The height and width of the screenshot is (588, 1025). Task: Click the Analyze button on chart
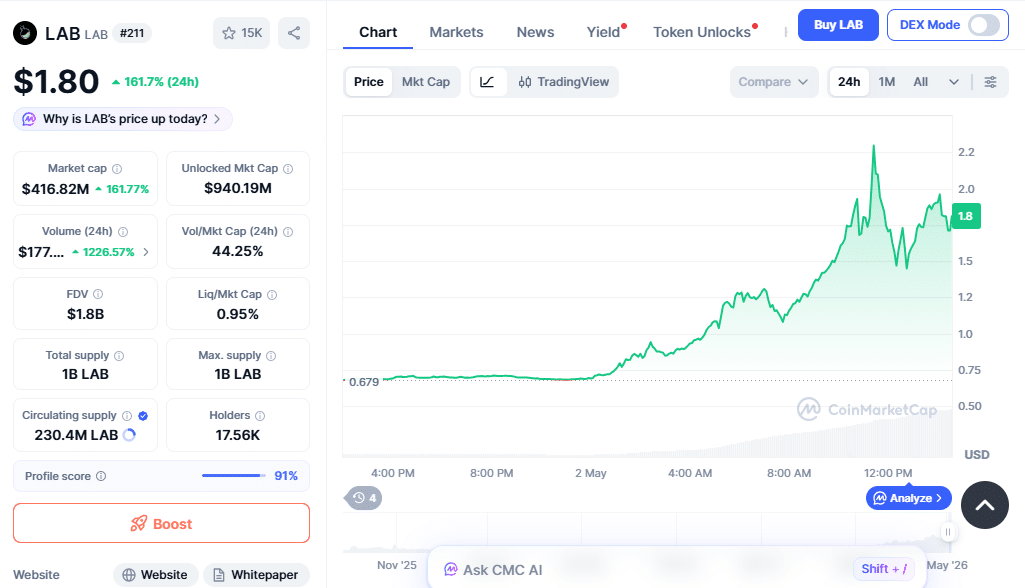point(909,498)
